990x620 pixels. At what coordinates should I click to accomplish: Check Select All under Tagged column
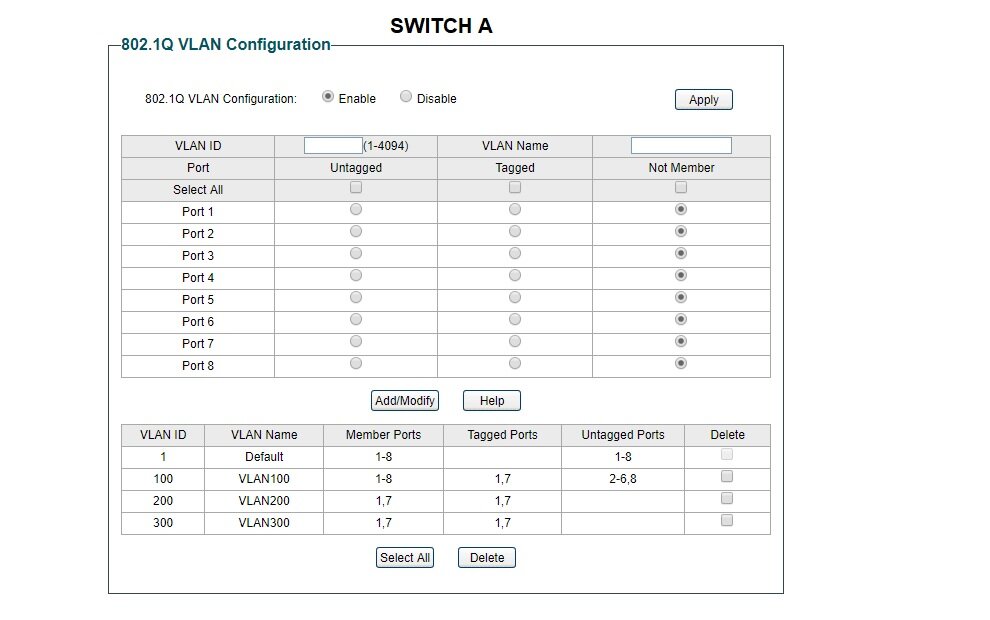click(515, 188)
